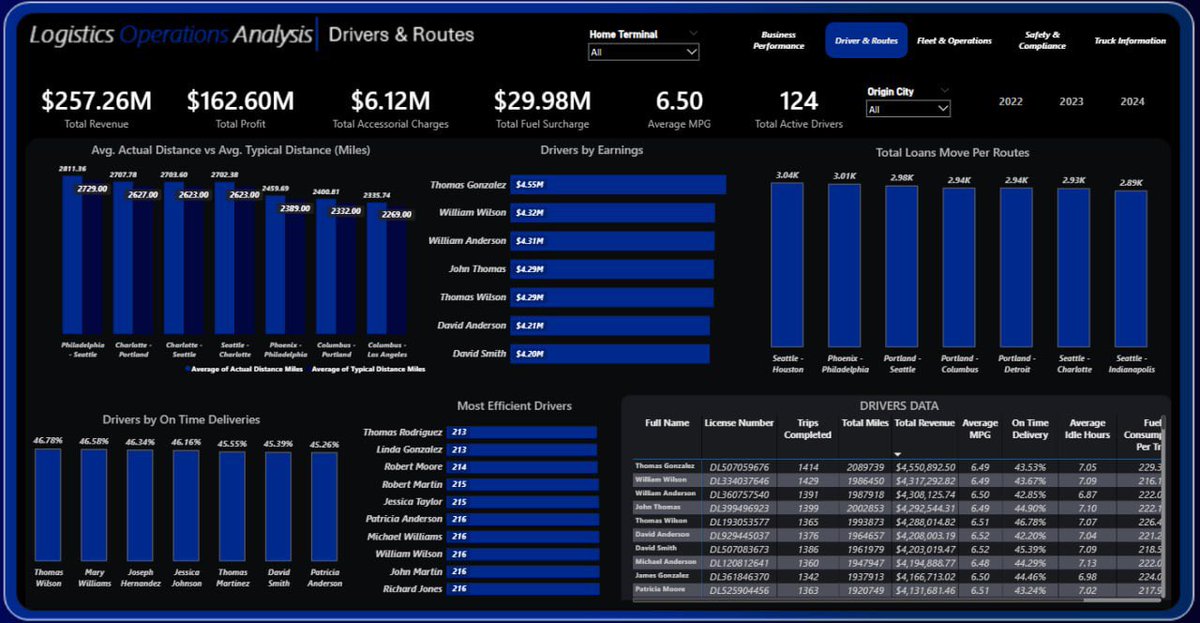Expand the Origin City dropdown box

point(908,109)
